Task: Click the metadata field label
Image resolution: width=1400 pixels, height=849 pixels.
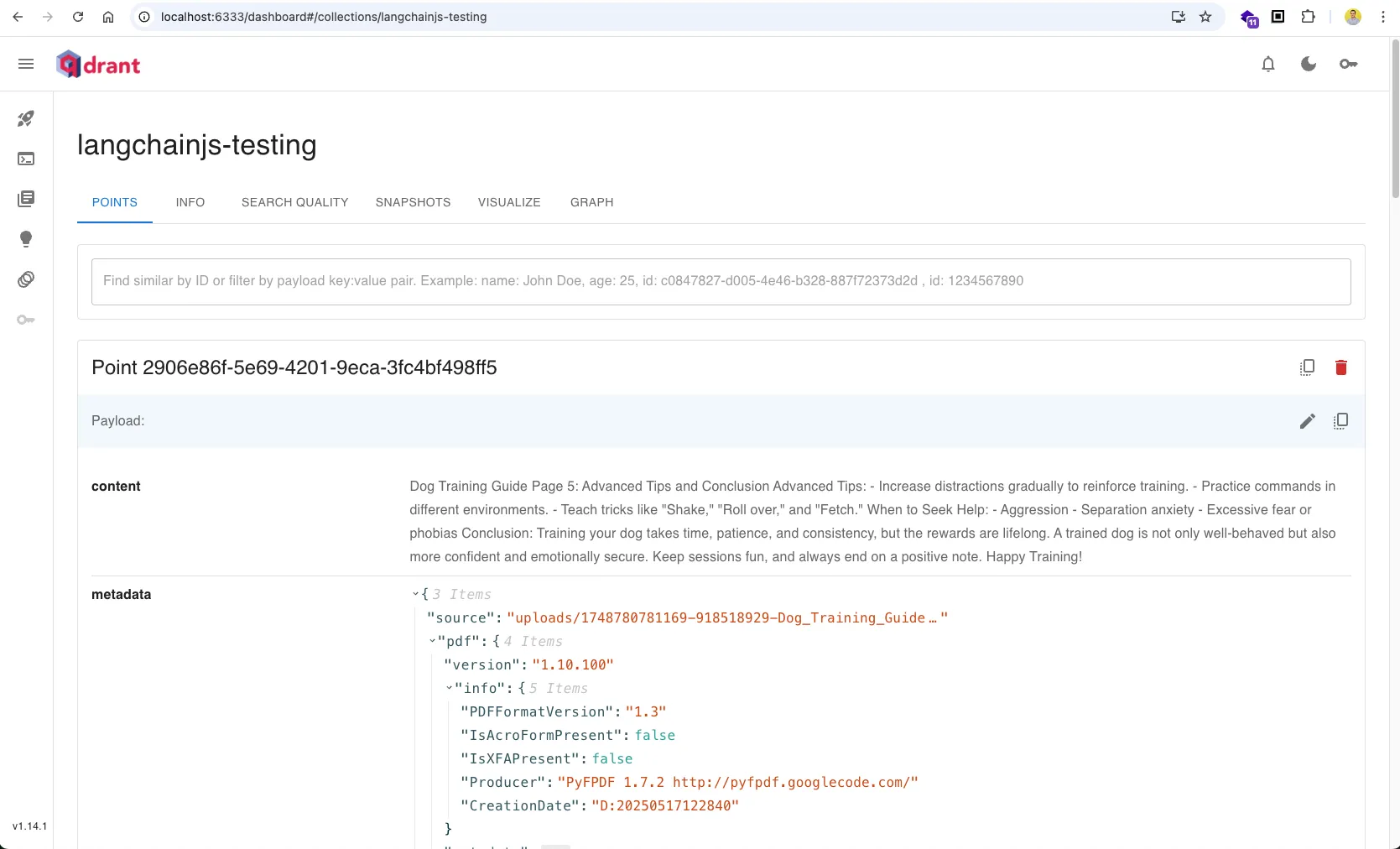Action: (122, 595)
